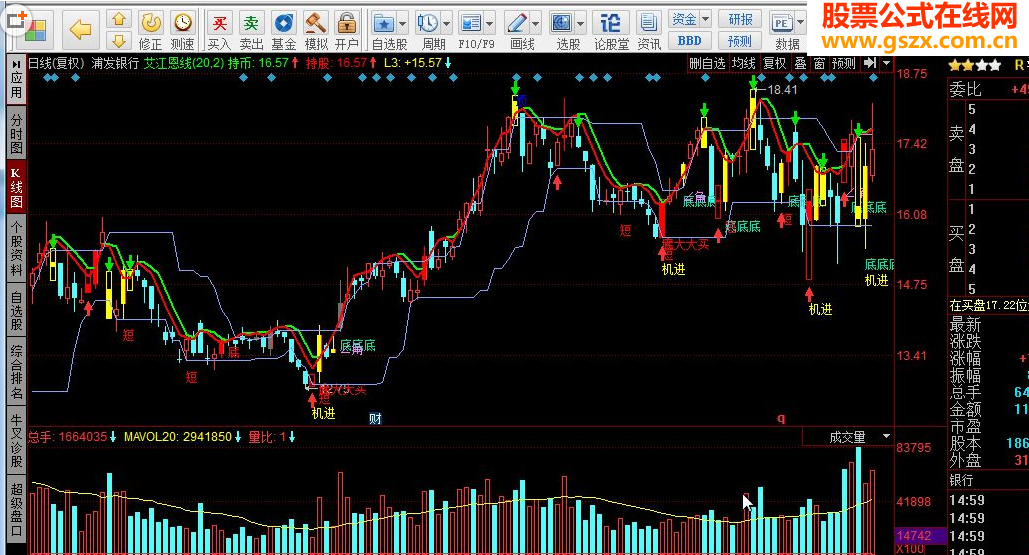
Task: Click the 资金 capital button
Action: point(684,18)
